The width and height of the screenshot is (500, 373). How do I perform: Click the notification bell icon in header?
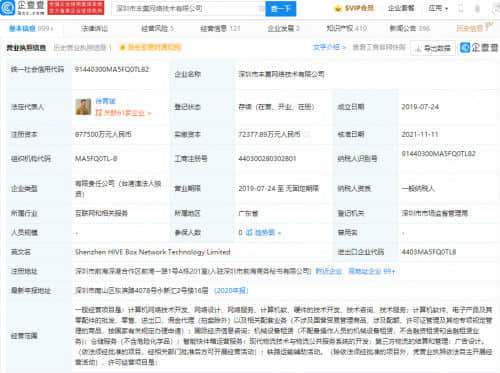tap(477, 8)
